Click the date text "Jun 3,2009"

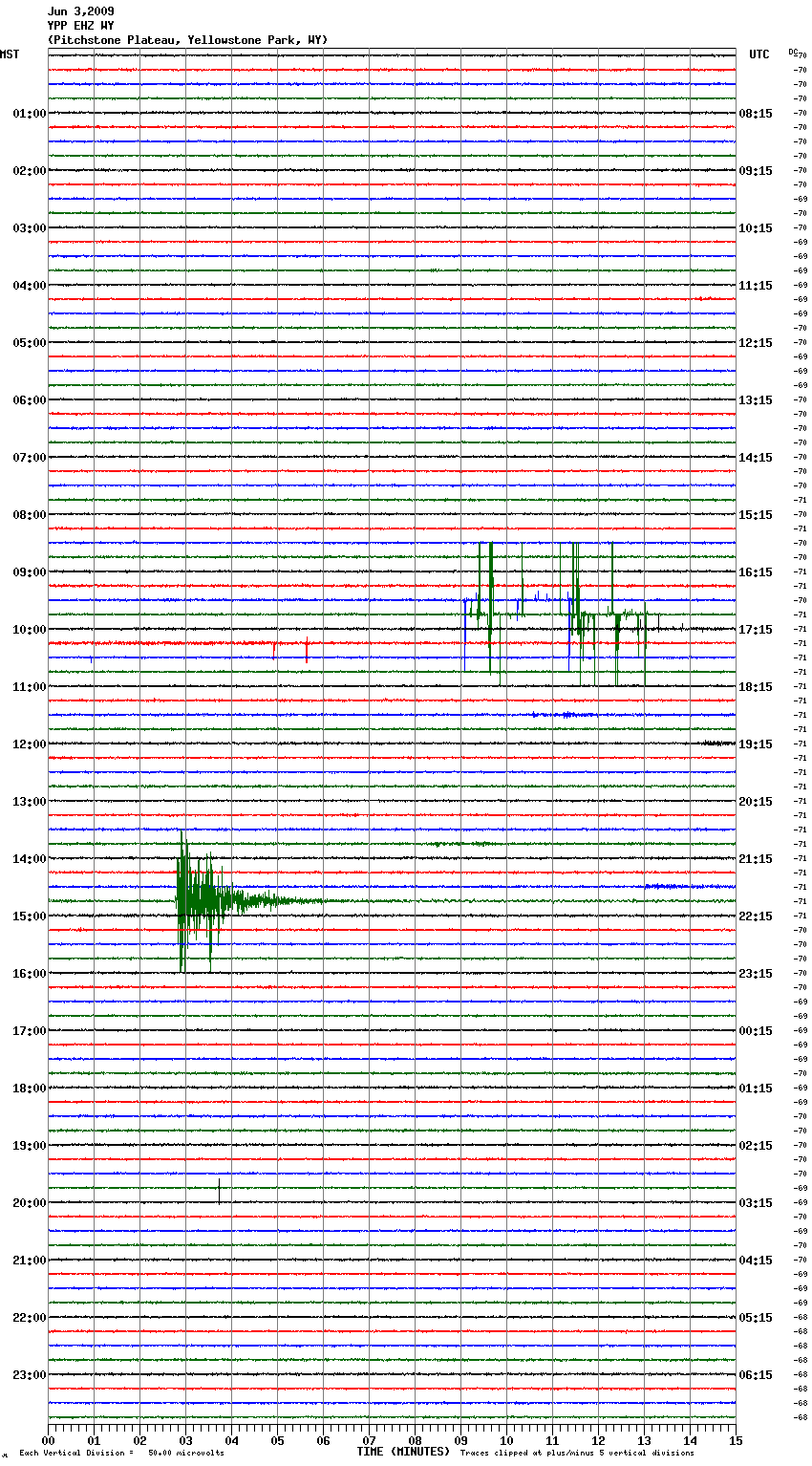80,11
